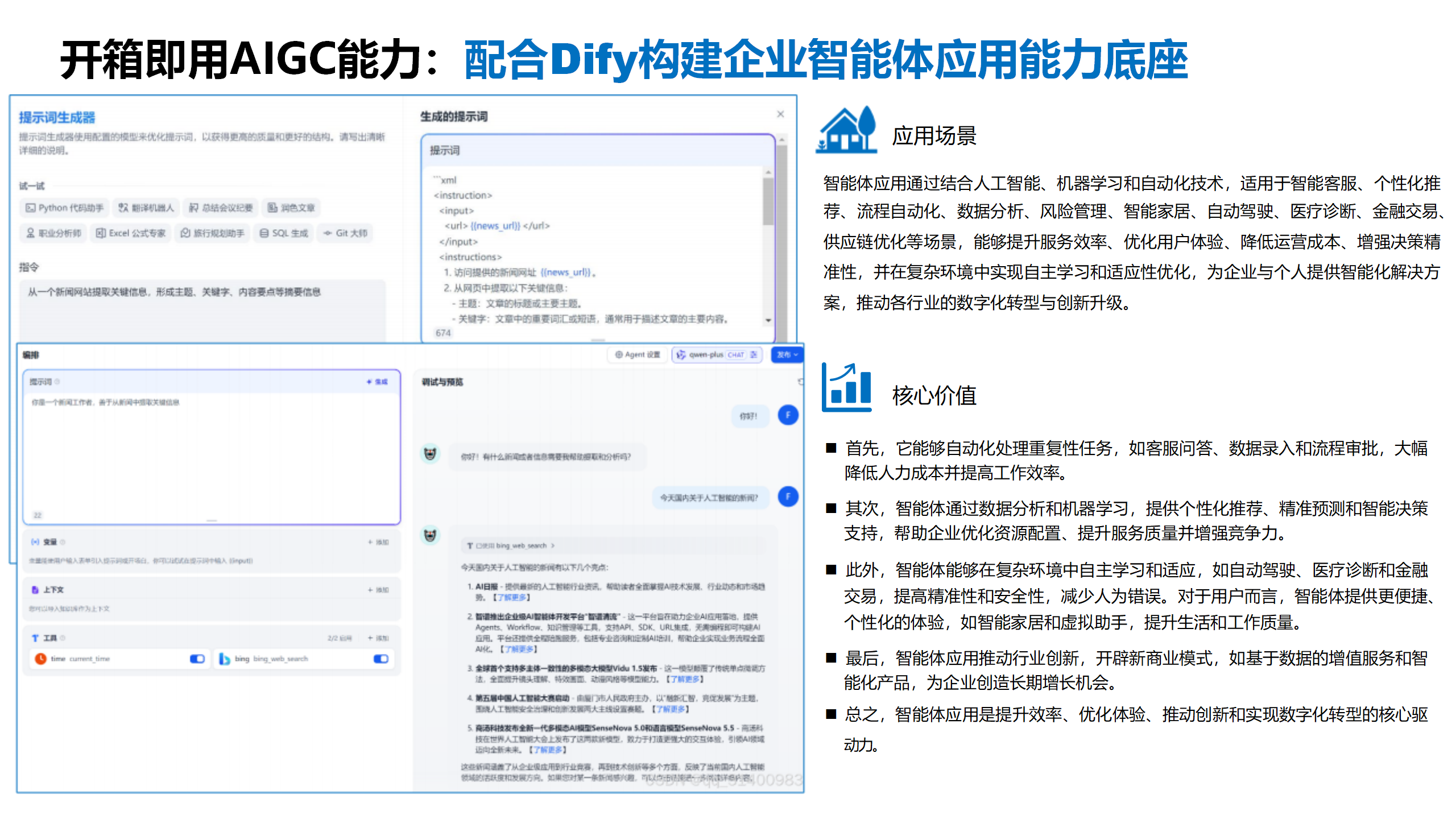Click the time tool clock icon
1456x819 pixels.
coord(40,659)
